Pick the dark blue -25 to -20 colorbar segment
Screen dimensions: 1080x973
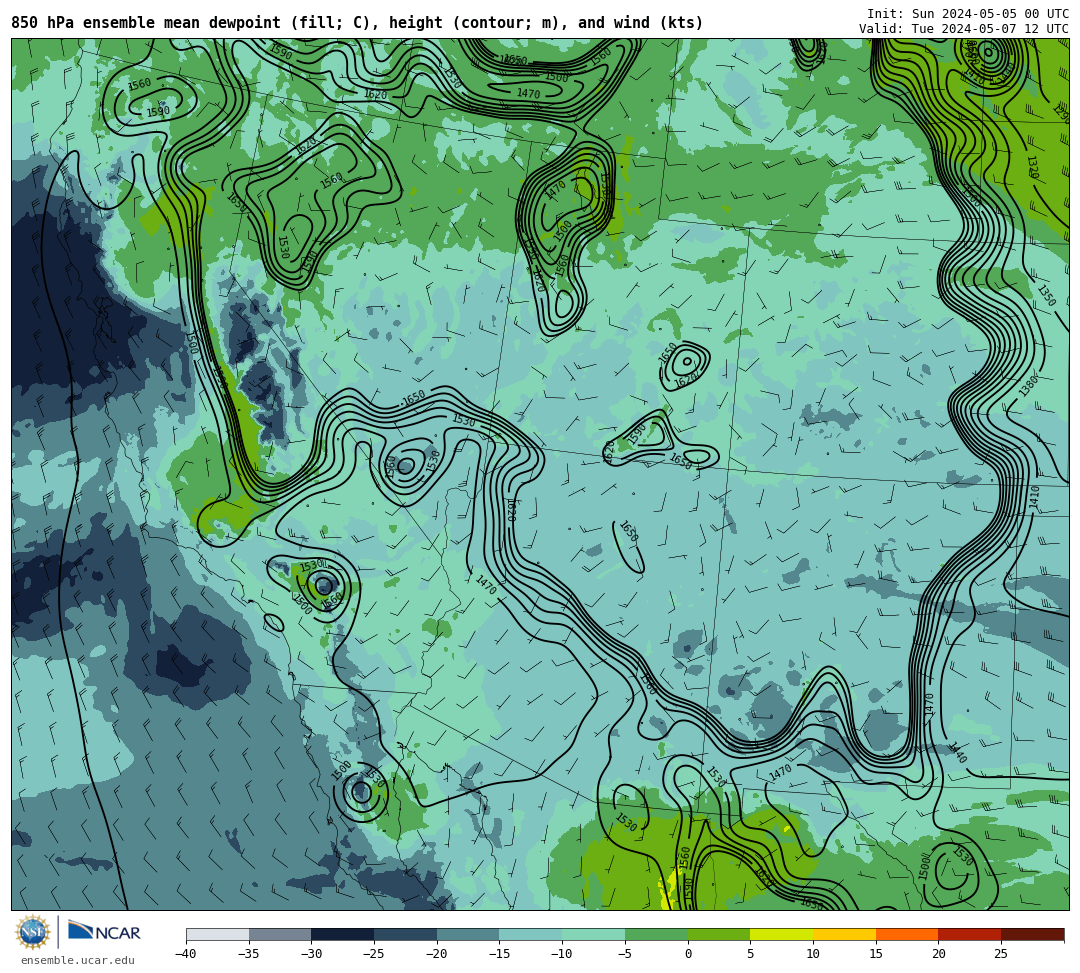(x=406, y=934)
